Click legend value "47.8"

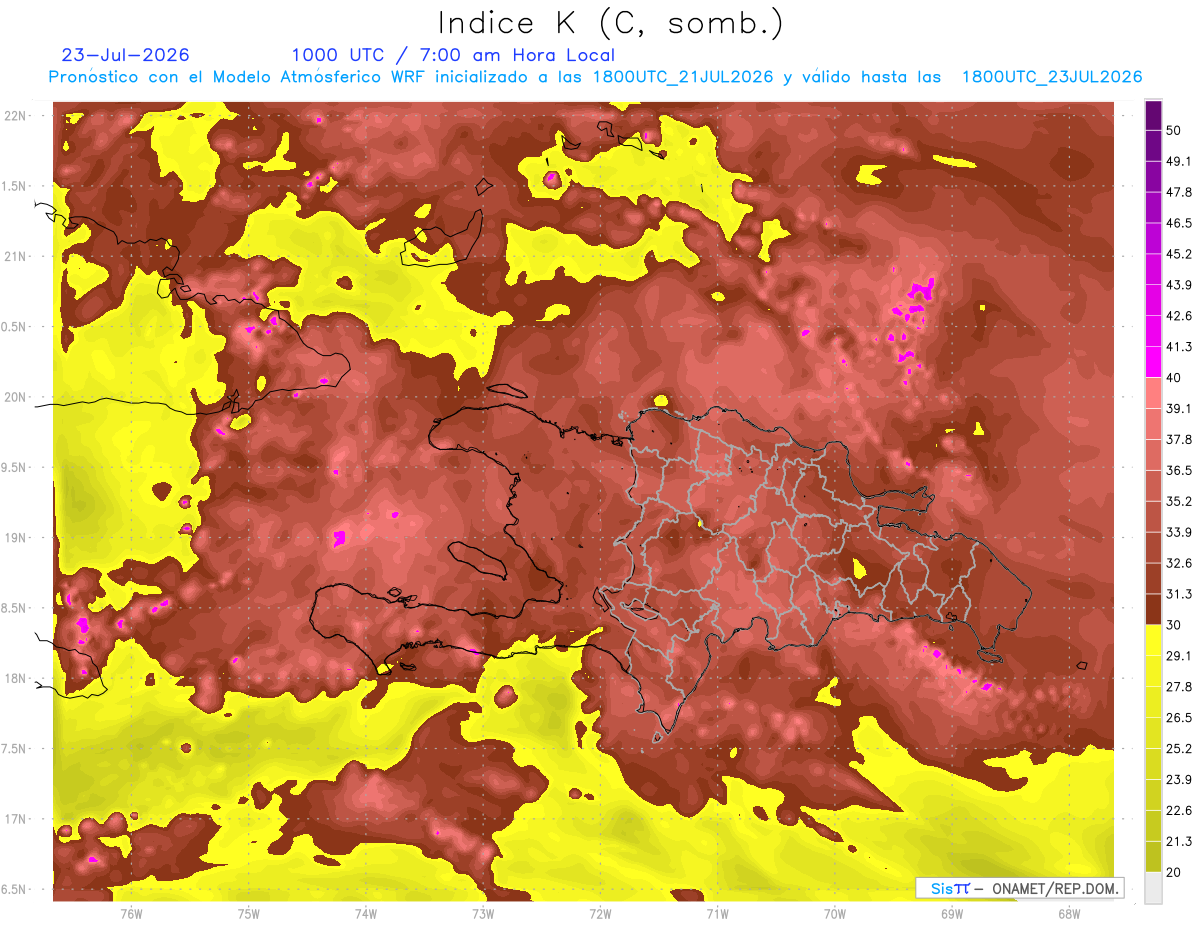tap(1179, 192)
